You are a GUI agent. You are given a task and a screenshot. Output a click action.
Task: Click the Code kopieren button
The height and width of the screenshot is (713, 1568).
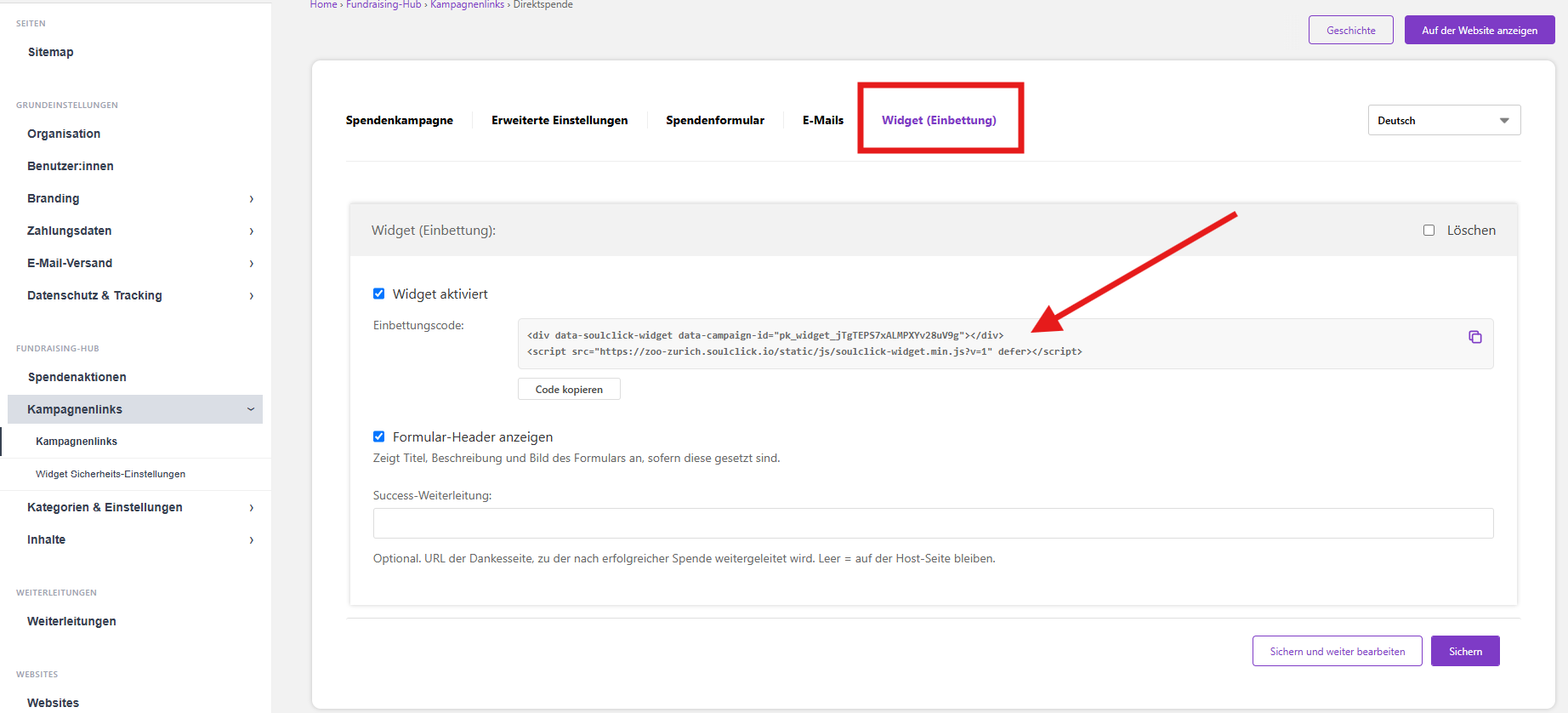[569, 389]
